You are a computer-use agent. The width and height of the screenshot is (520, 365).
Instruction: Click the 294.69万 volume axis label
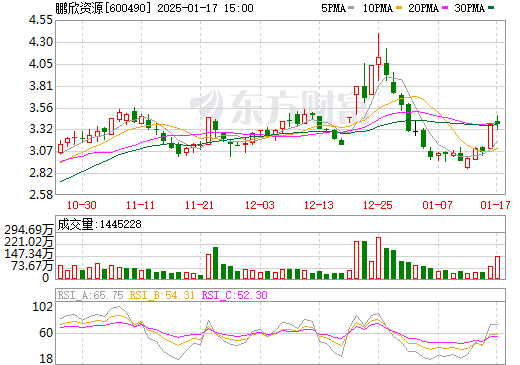(29, 230)
